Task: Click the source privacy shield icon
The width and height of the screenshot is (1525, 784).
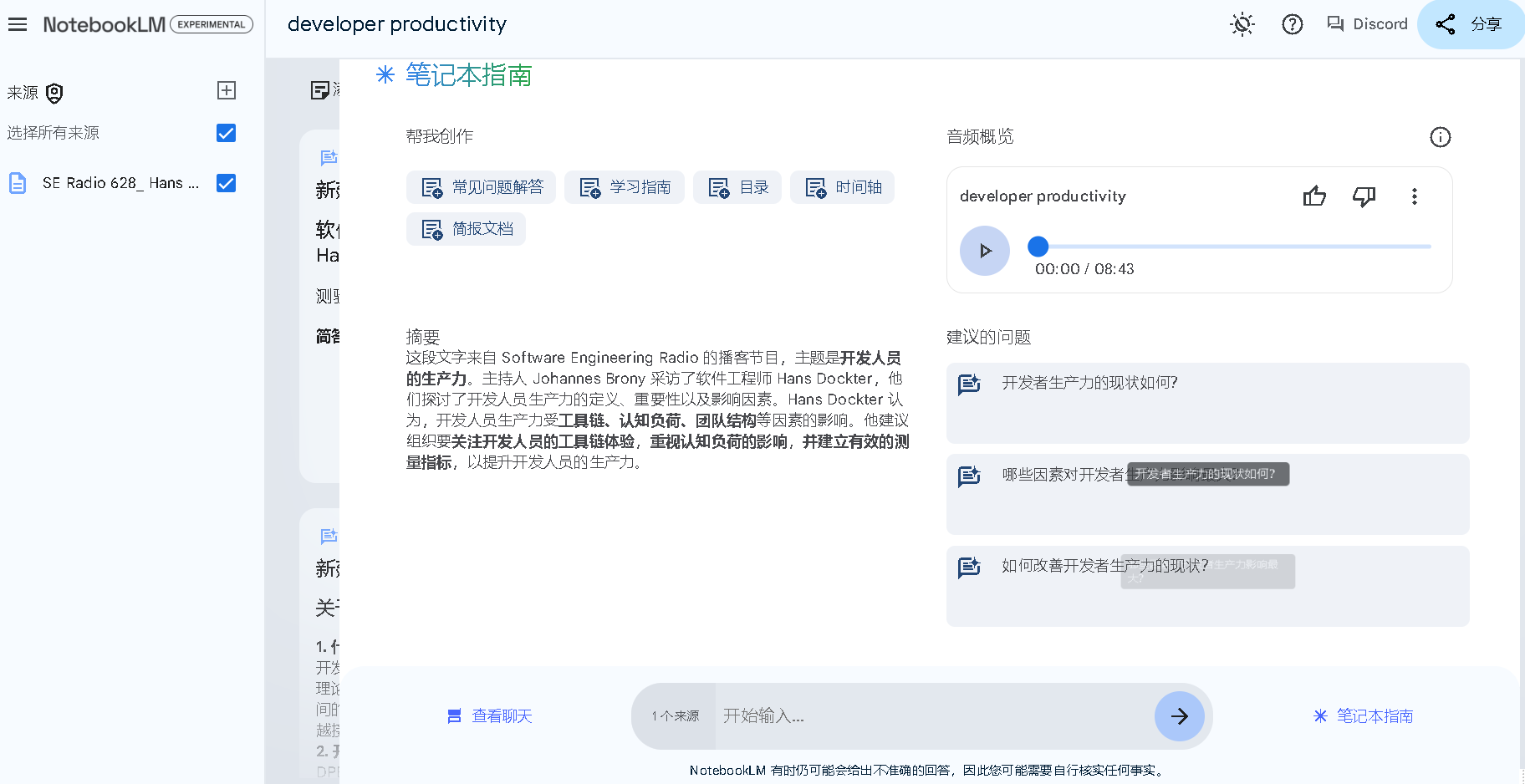Action: pos(54,93)
